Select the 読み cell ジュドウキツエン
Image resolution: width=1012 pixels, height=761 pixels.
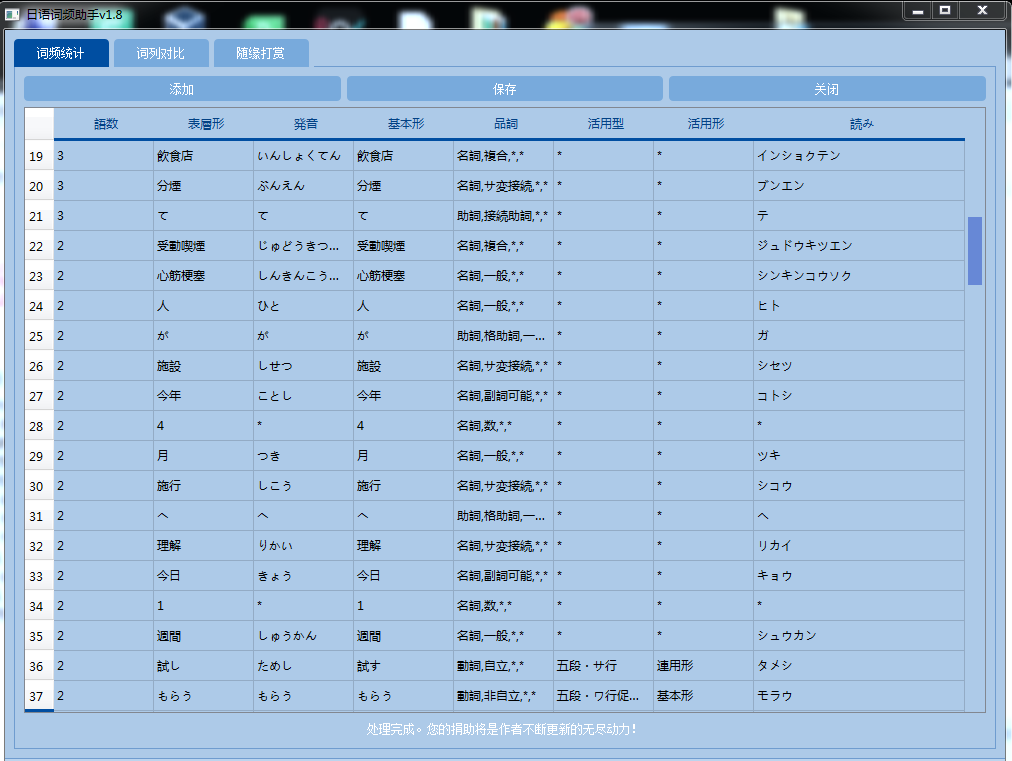tap(859, 245)
